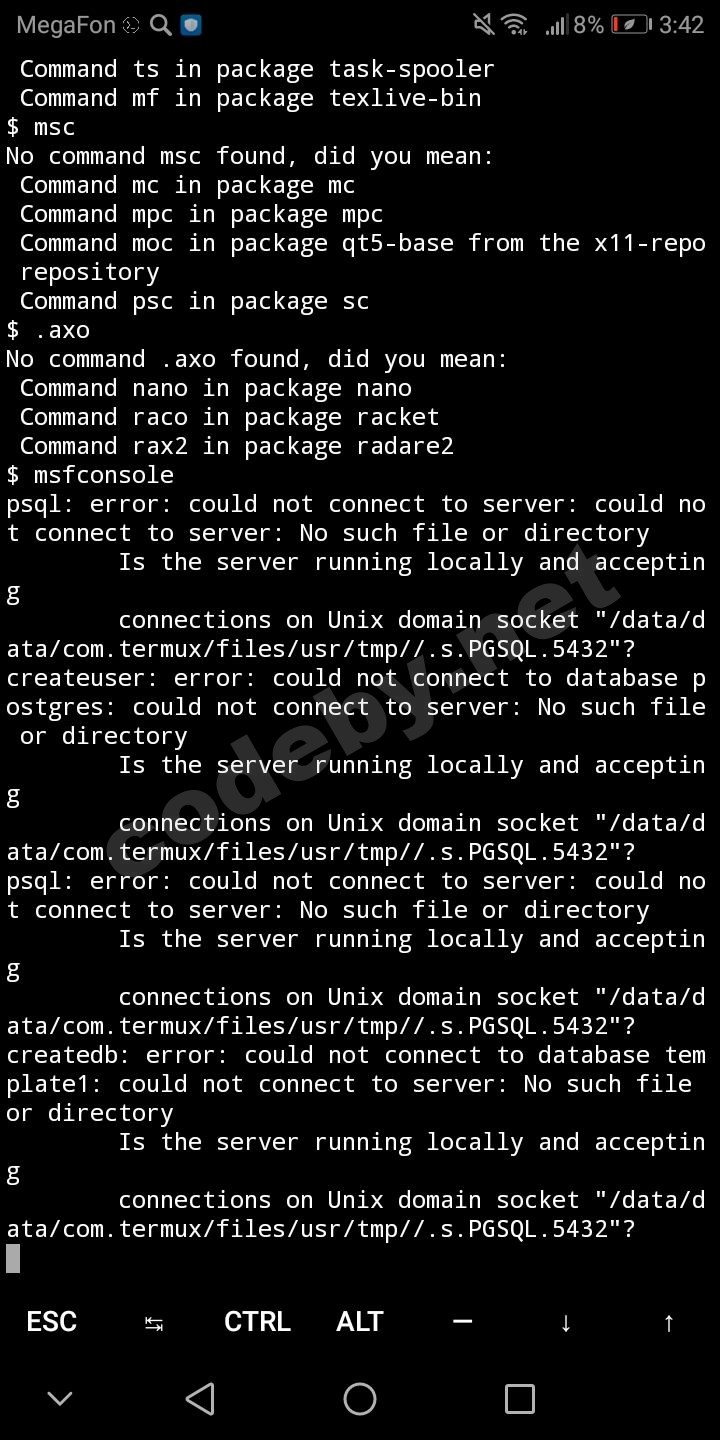Tap the battery indicator icon

point(630,25)
